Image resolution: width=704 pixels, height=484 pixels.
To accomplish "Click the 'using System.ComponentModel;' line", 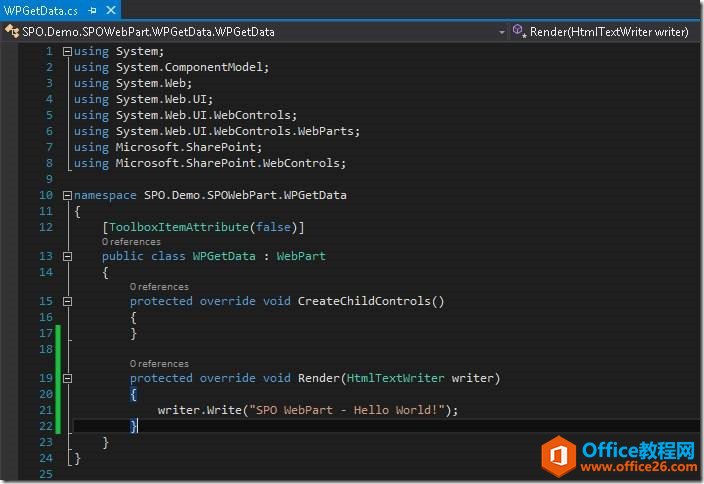I will [x=172, y=68].
